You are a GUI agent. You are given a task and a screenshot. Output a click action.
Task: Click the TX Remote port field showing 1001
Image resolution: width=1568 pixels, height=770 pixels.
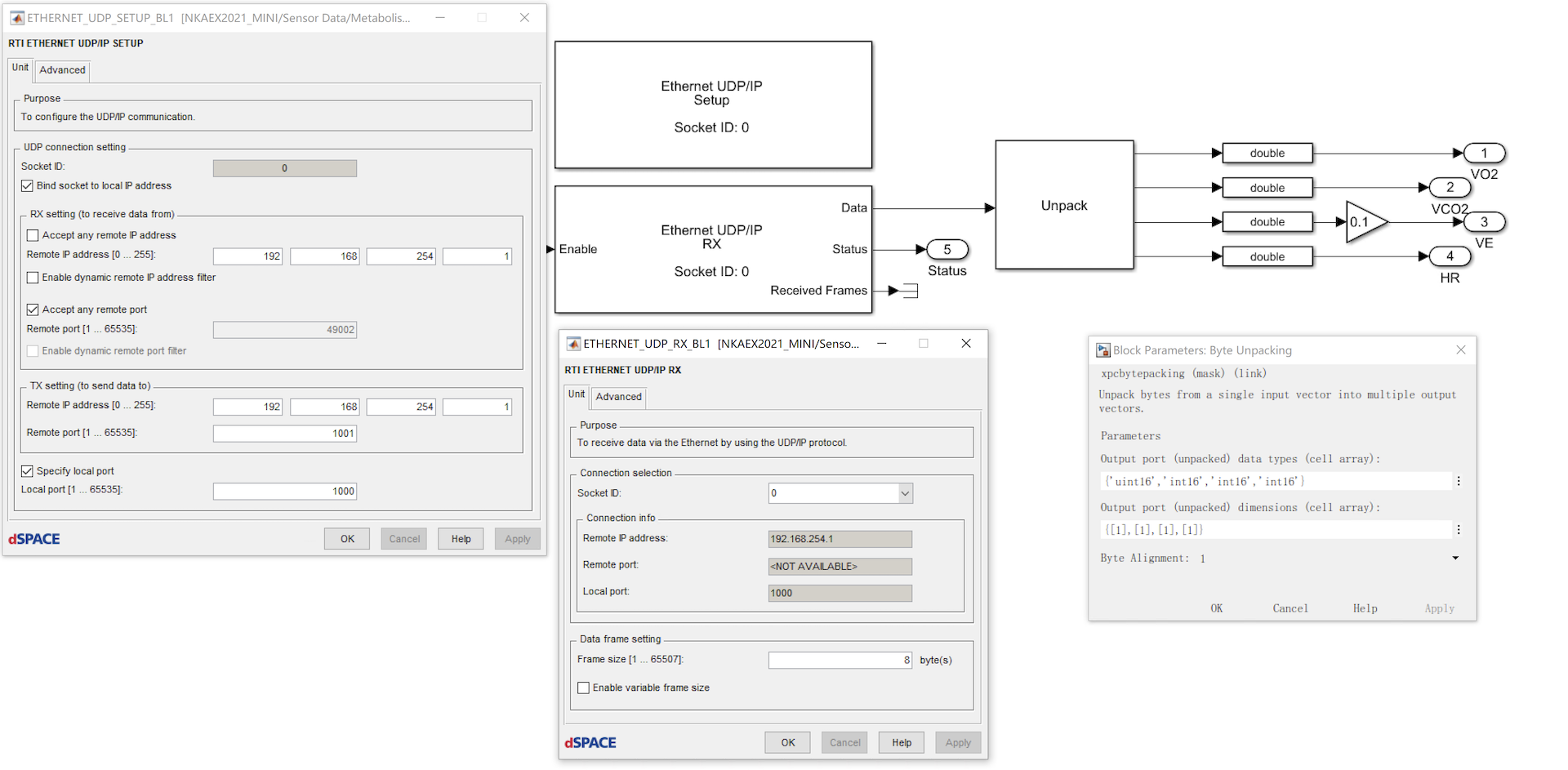285,434
